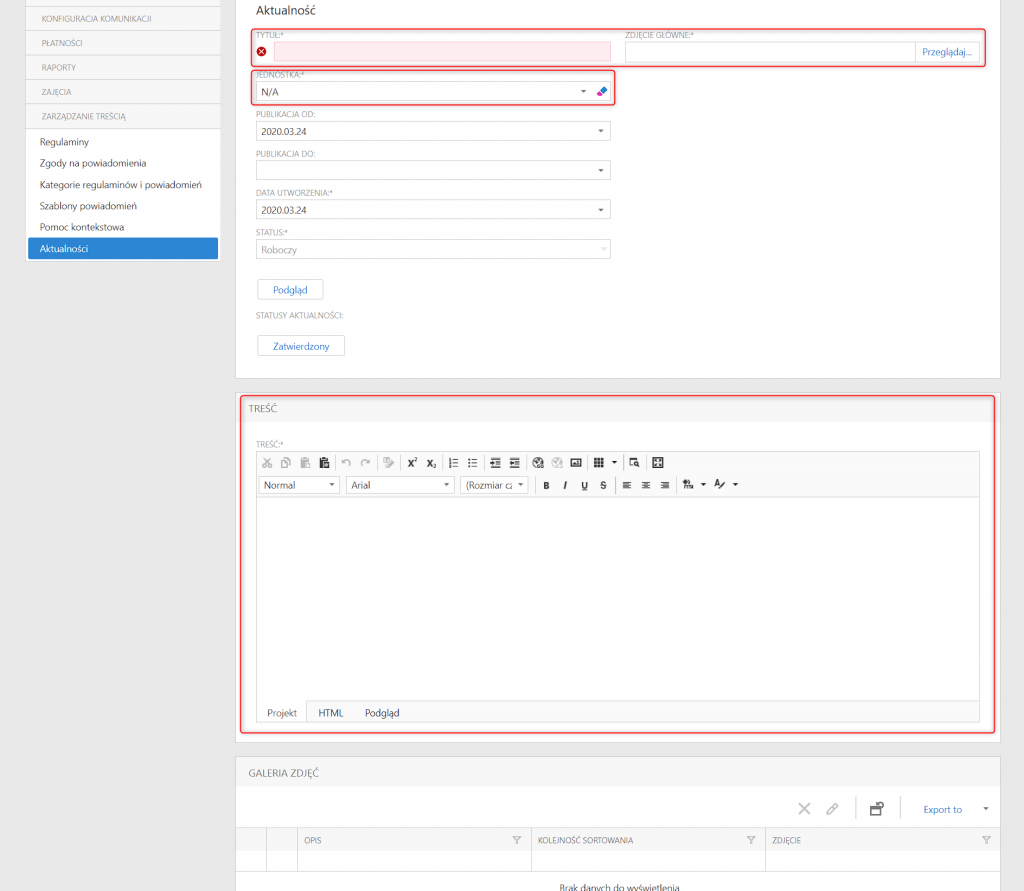Image resolution: width=1024 pixels, height=891 pixels.
Task: Click into the Tytuł text field
Action: 442,52
